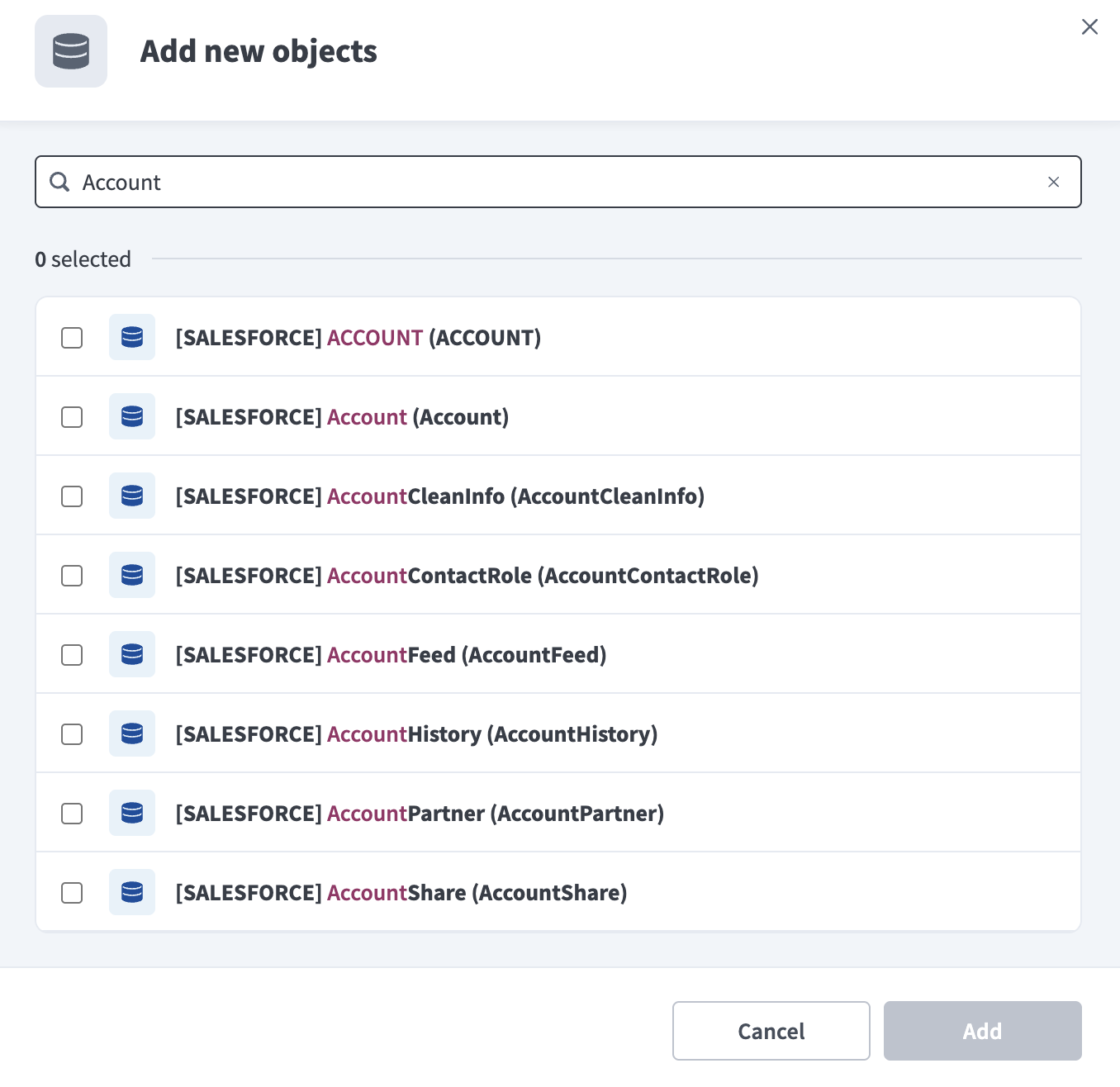
Task: Click the Add button
Action: [x=983, y=1031]
